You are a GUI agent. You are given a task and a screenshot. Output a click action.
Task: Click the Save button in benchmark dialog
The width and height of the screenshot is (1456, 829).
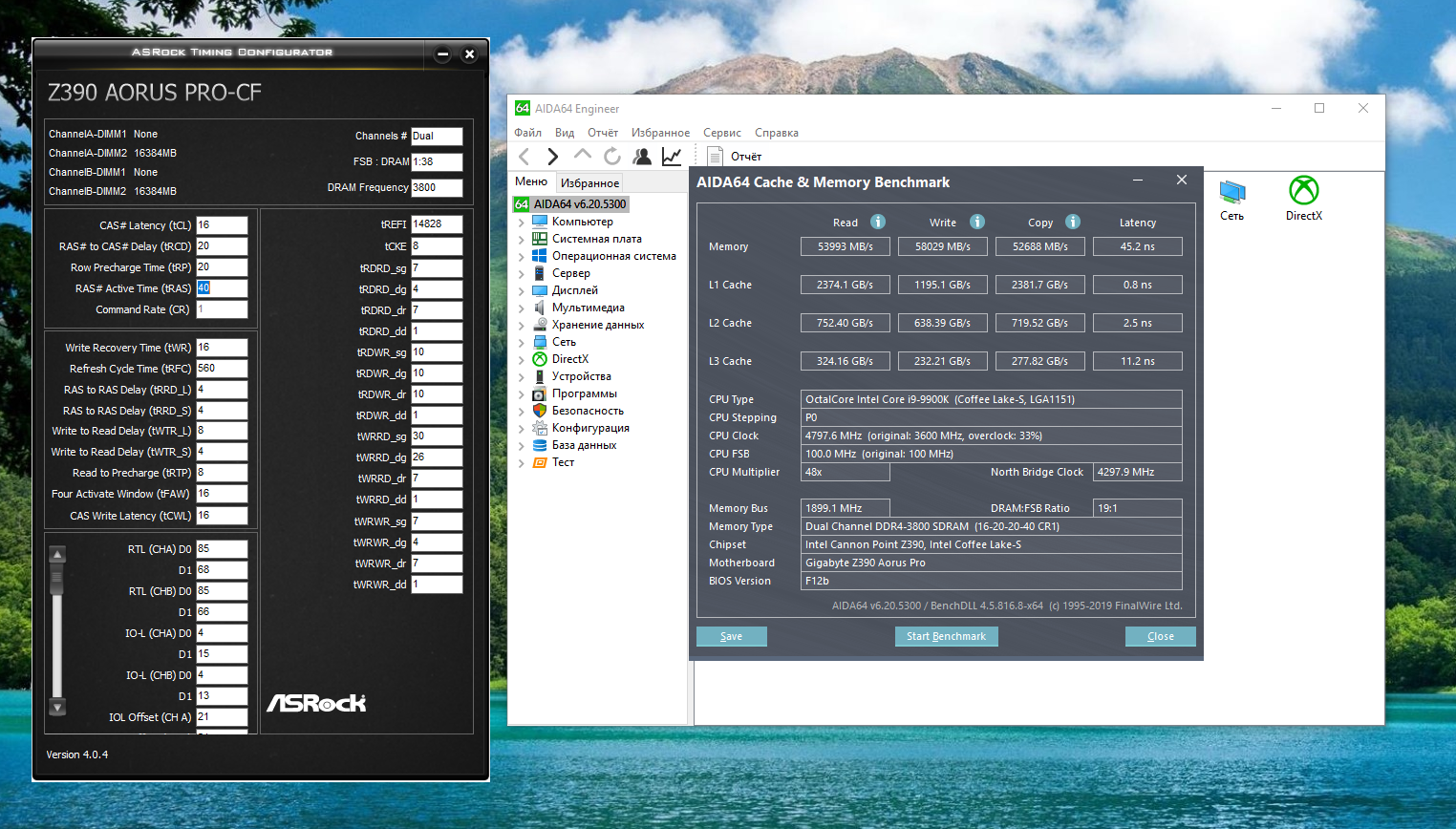point(731,636)
